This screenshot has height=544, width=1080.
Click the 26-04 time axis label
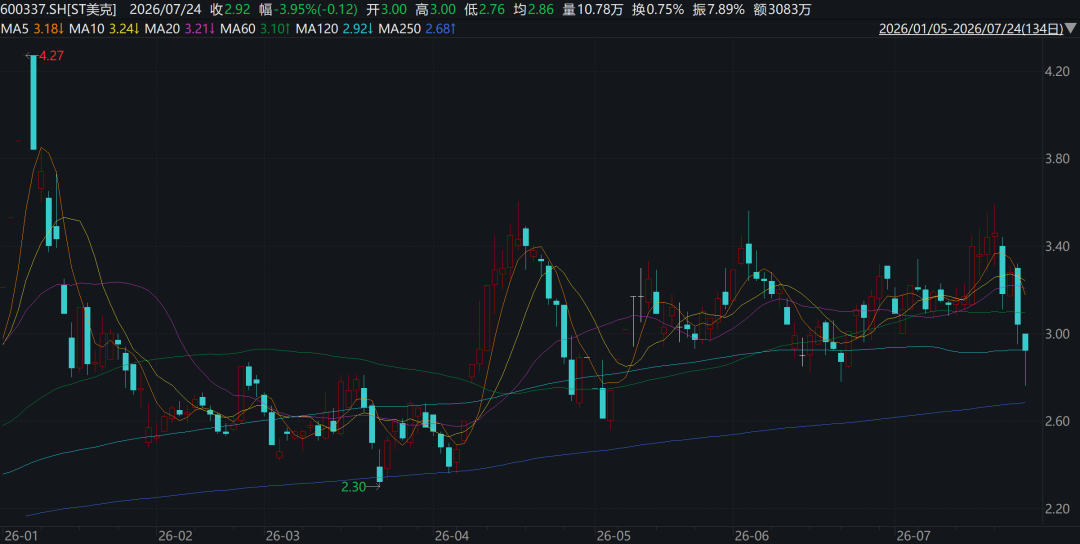(x=453, y=536)
